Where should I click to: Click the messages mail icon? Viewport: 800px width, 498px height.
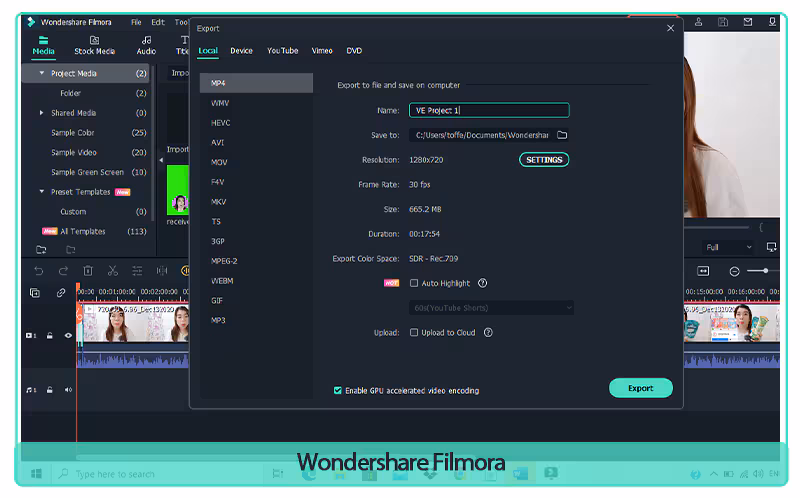(x=747, y=22)
